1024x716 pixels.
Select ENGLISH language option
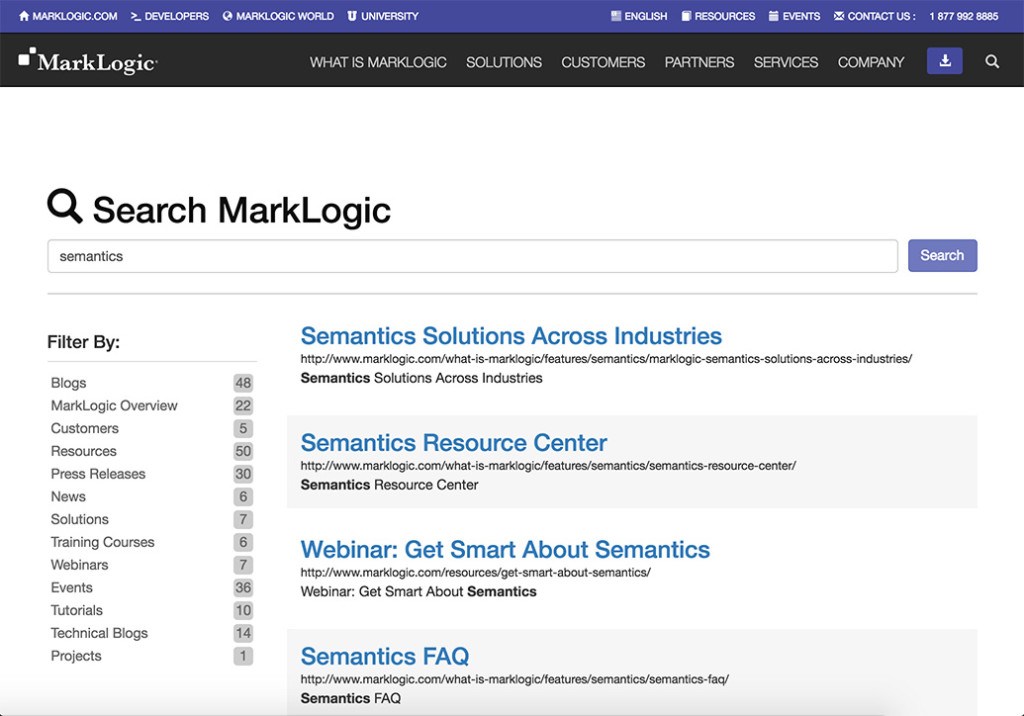point(639,16)
